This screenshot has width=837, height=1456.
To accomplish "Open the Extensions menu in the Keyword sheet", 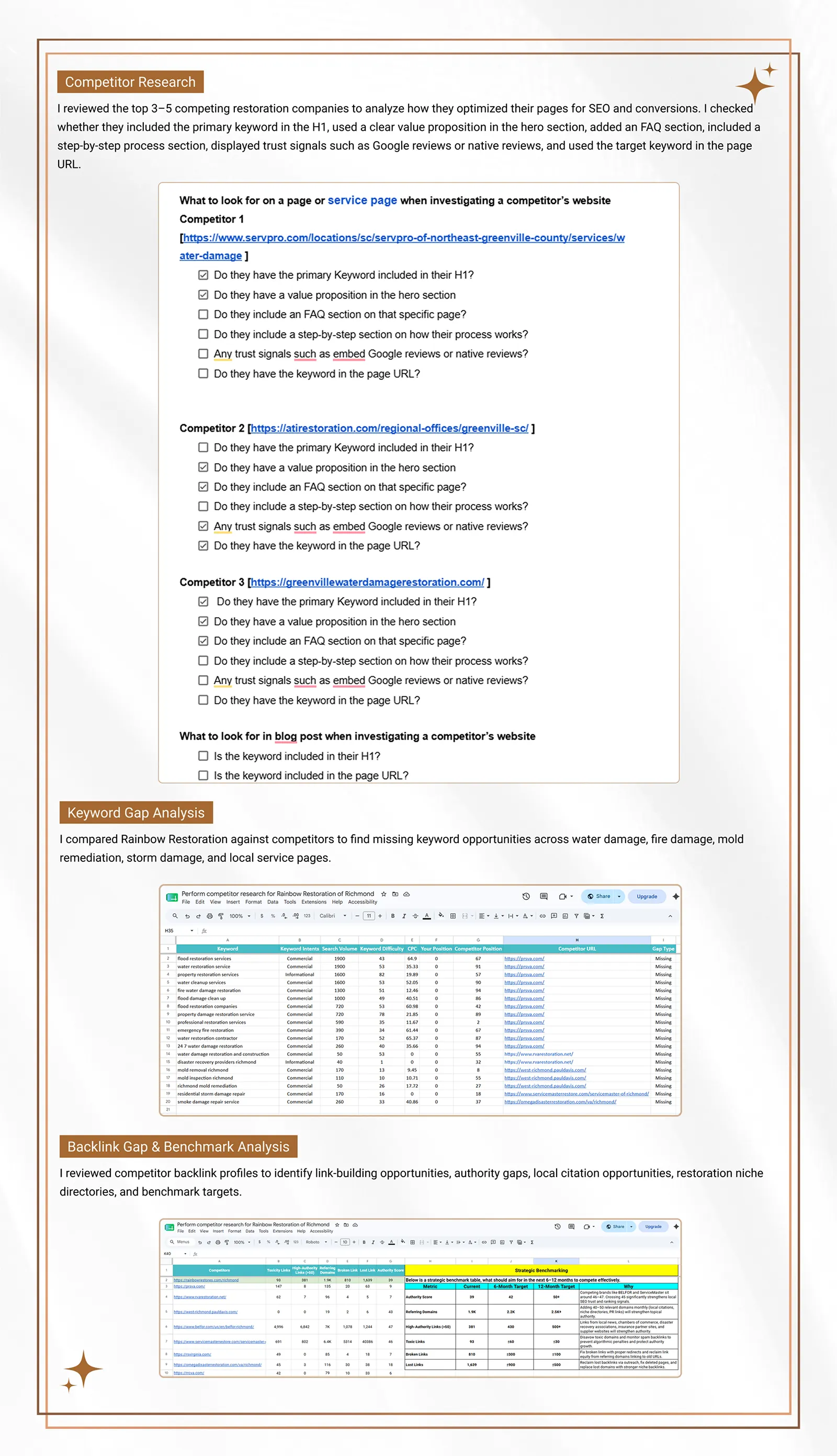I will [314, 902].
